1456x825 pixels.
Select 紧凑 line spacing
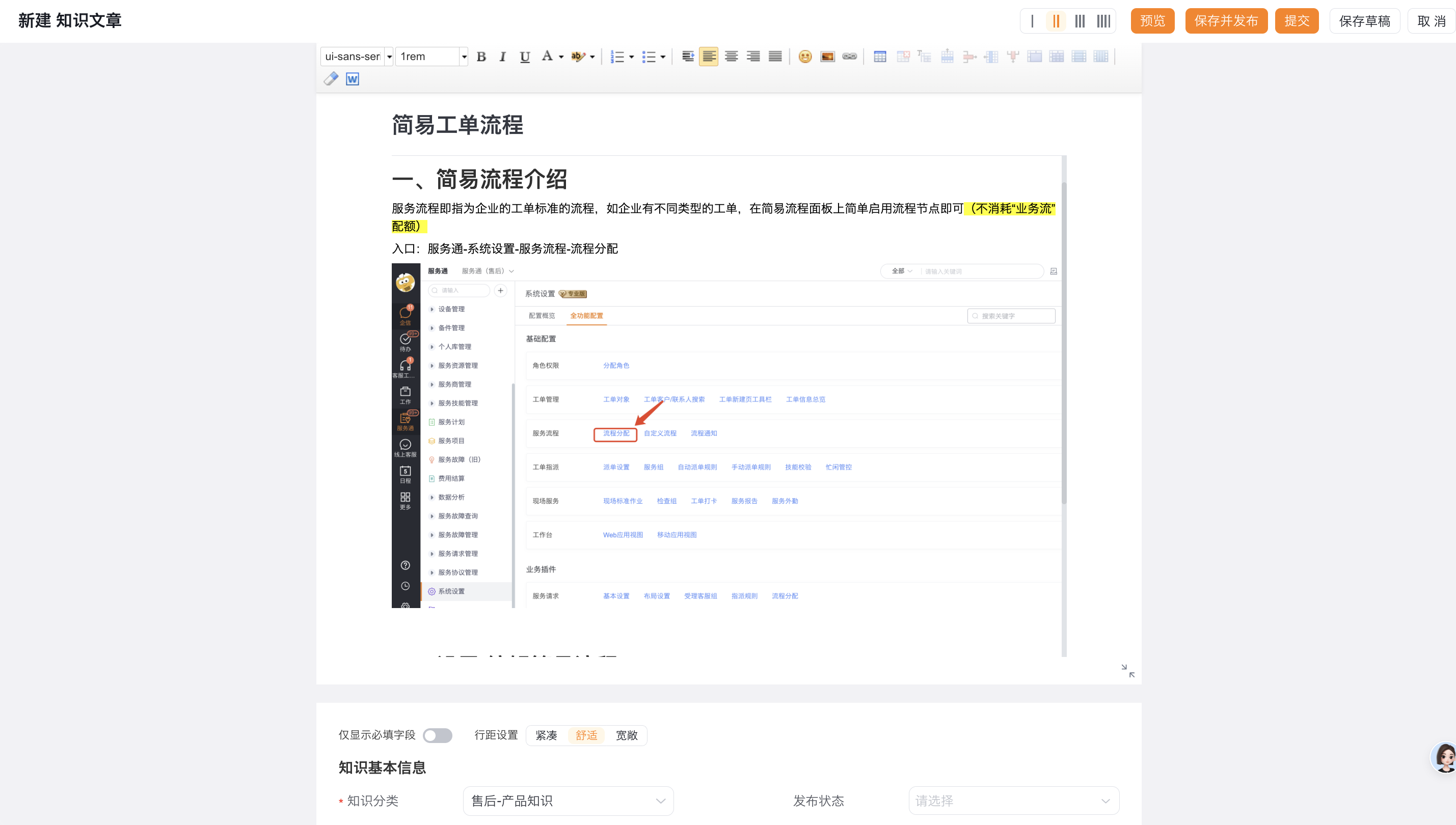[x=546, y=735]
